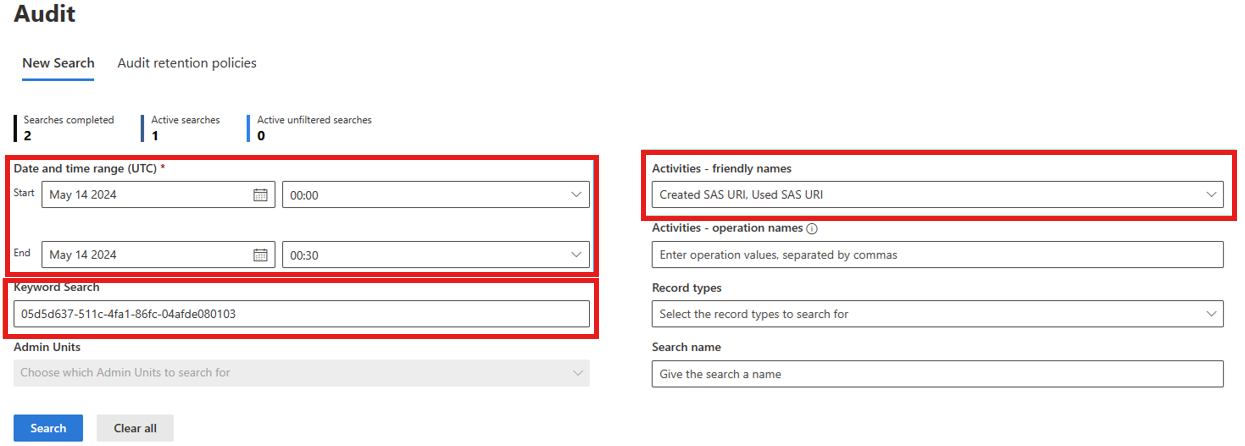Select the Searches completed counter
The image size is (1245, 446).
(68, 127)
